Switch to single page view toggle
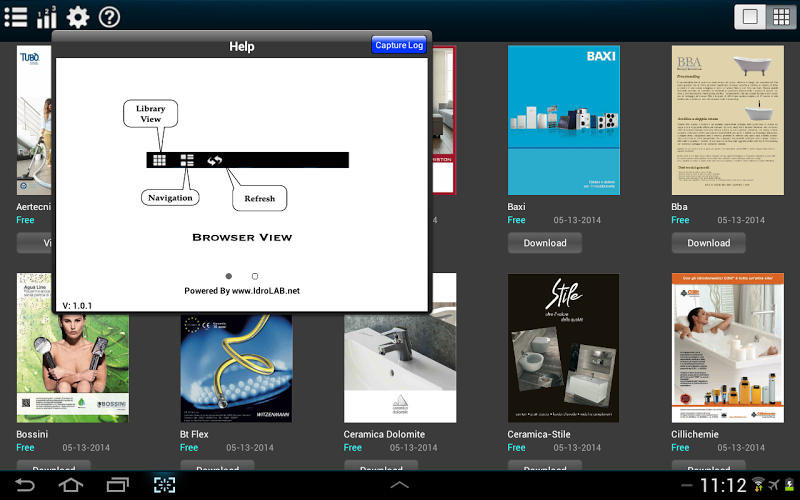Viewport: 800px width, 500px height. [750, 17]
